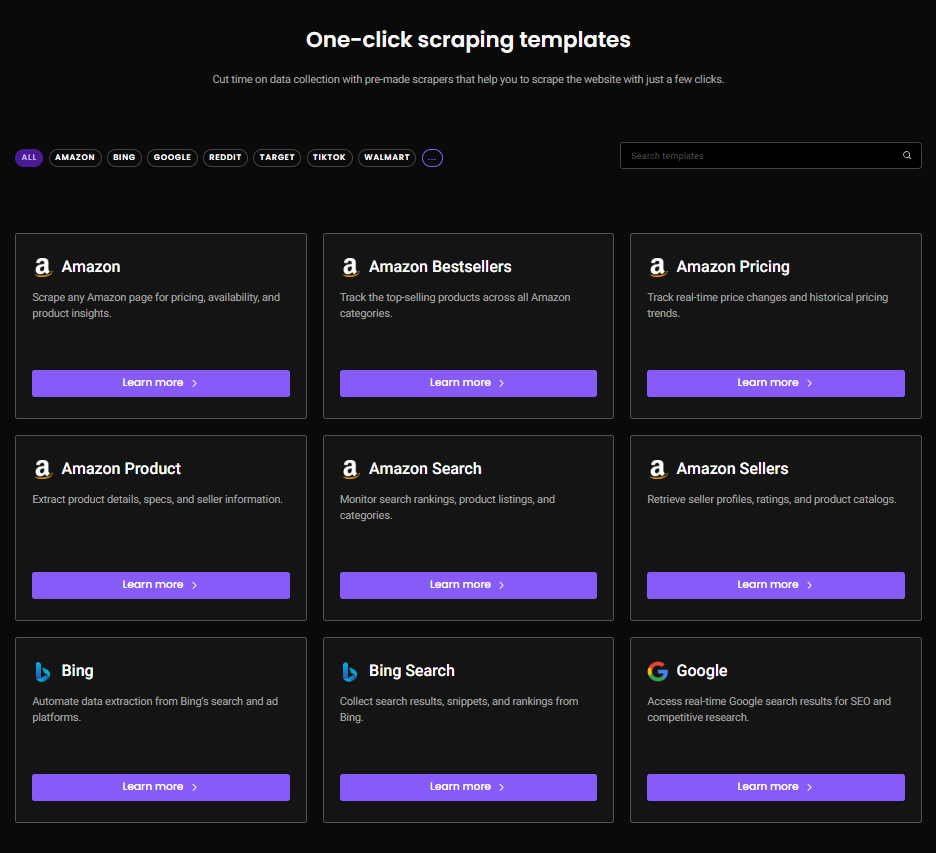Click inside the Search templates field

tap(760, 156)
